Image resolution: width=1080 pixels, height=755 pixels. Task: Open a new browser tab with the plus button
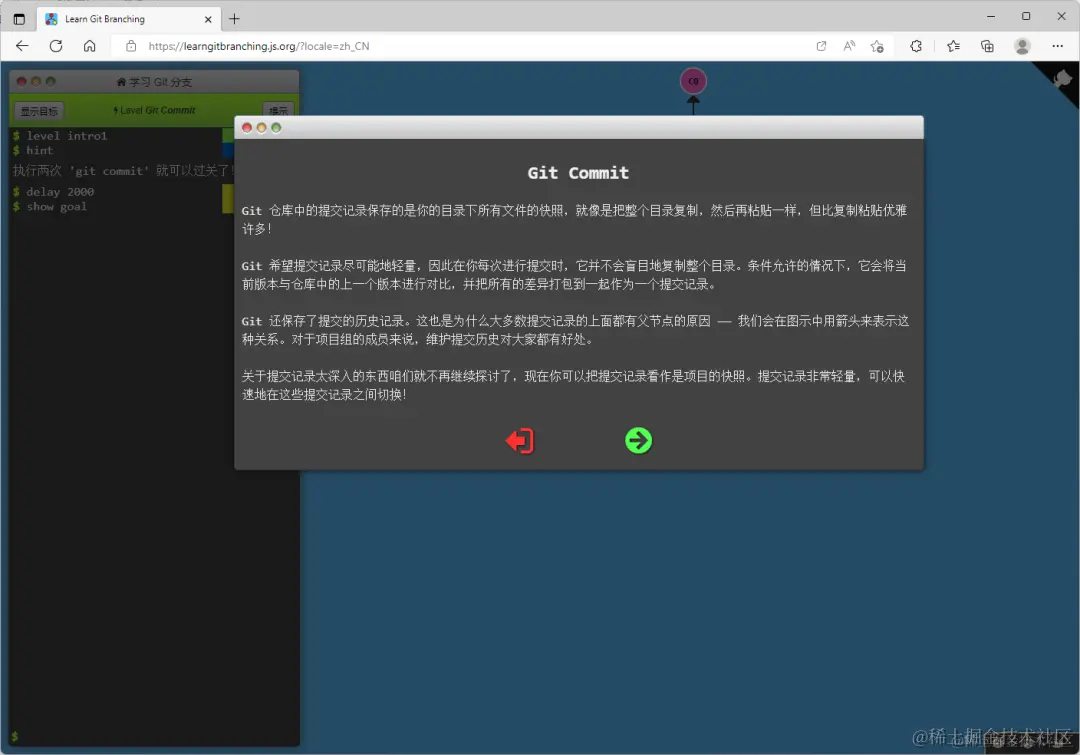[234, 18]
